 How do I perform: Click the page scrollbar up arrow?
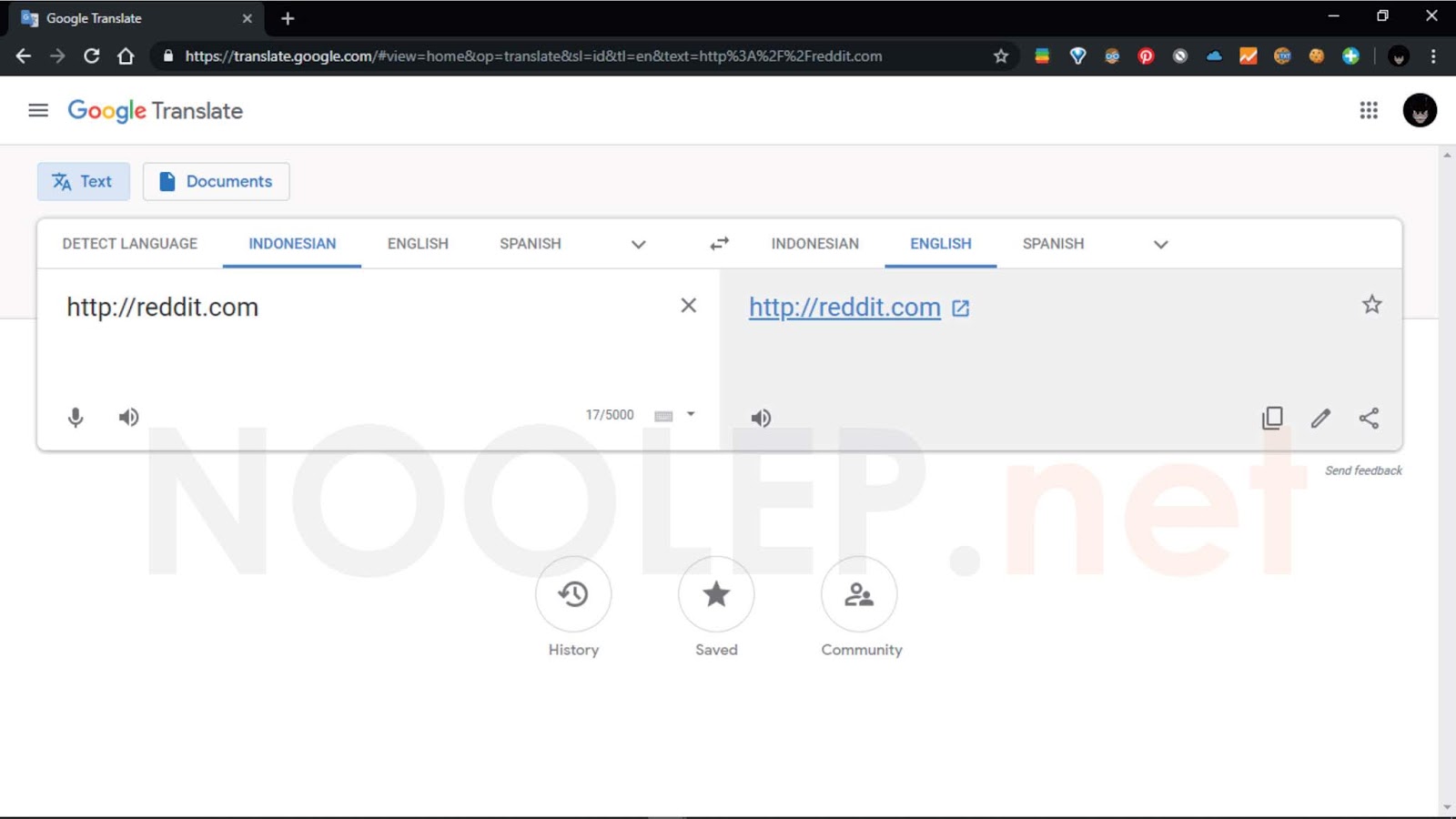(1447, 156)
